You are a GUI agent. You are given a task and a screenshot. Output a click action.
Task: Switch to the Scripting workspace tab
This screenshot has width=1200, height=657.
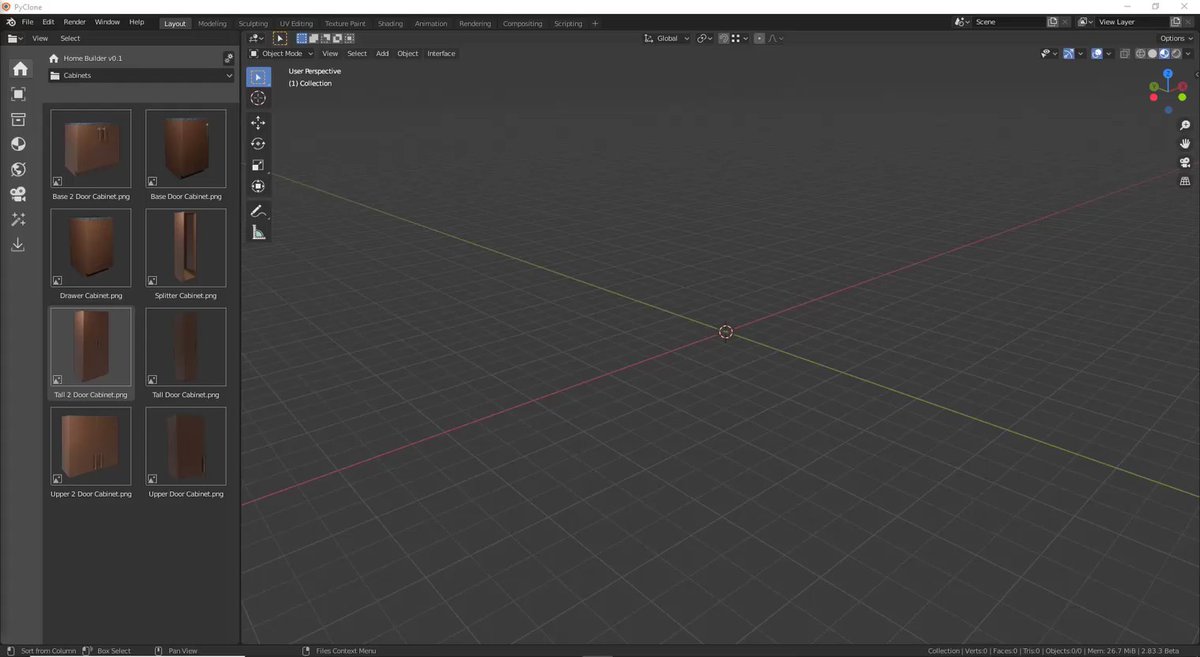(x=568, y=23)
